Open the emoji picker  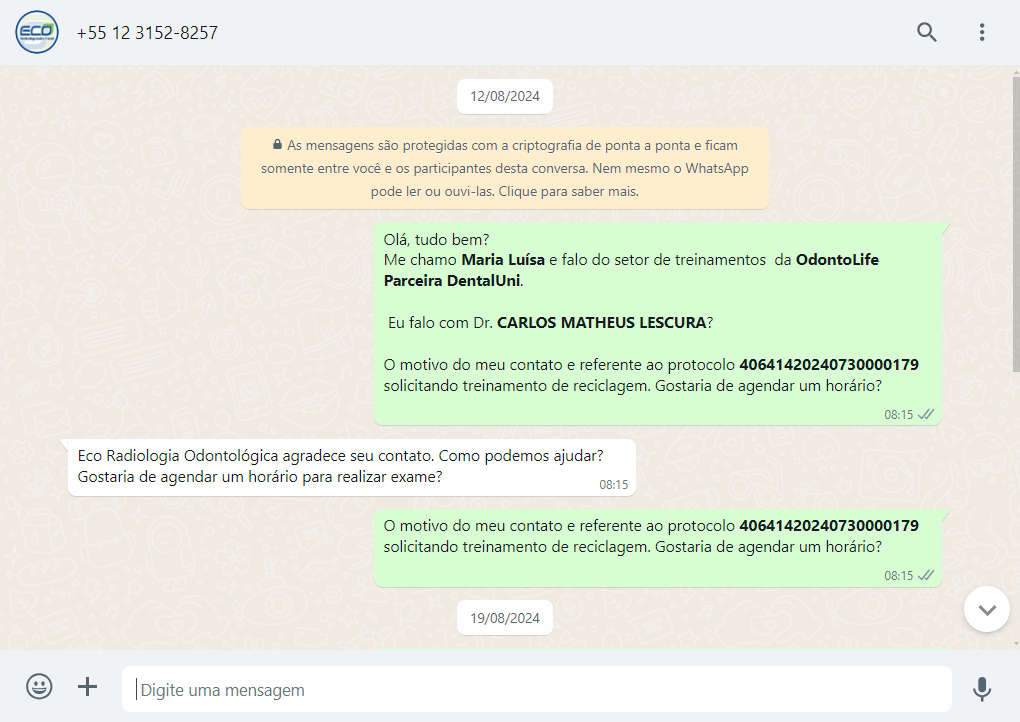coord(39,686)
